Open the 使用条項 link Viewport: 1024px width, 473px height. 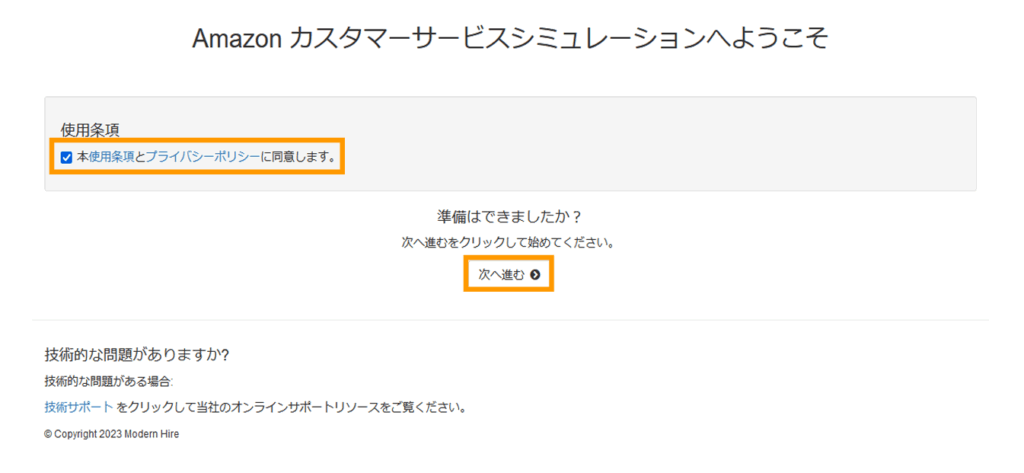[x=111, y=157]
